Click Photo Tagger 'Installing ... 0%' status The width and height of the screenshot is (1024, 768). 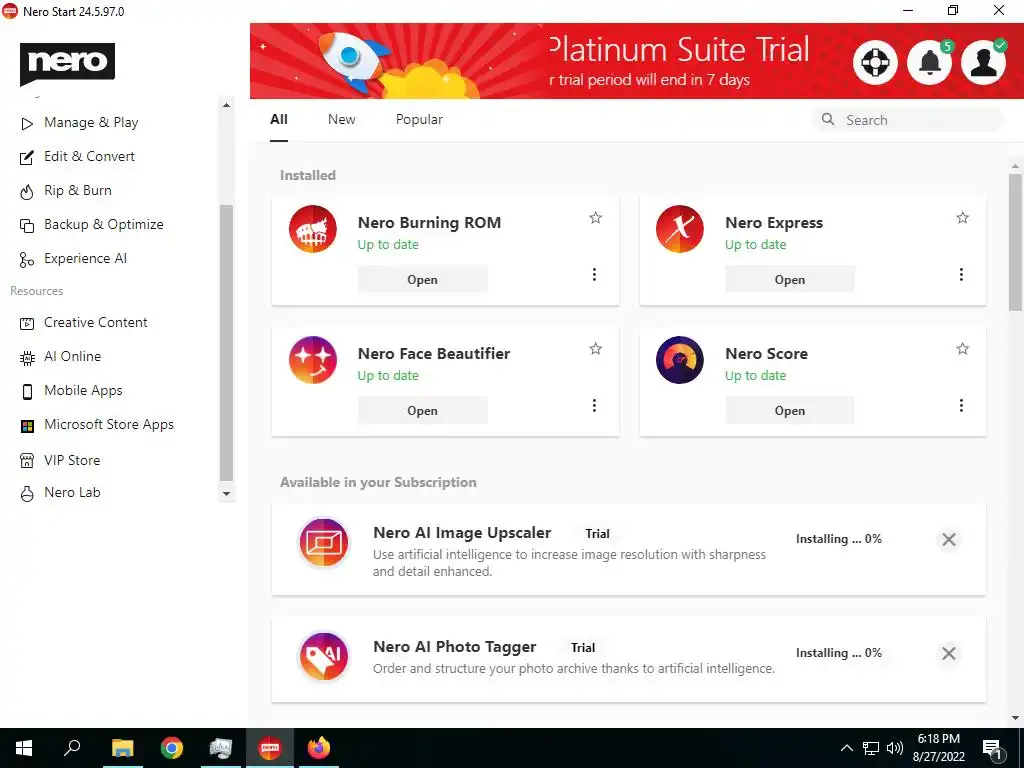point(839,652)
